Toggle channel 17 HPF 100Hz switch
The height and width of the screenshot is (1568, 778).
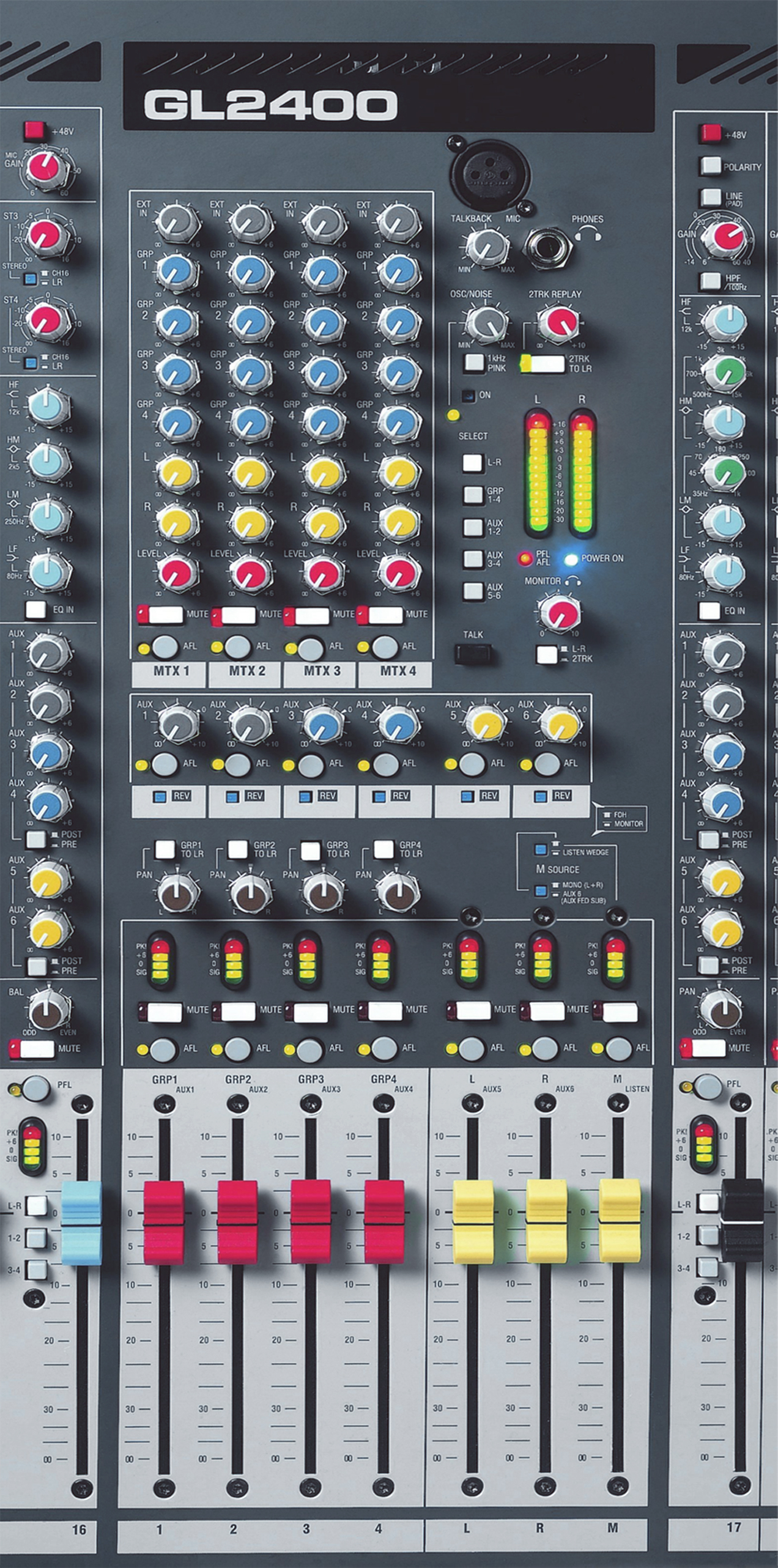[x=711, y=280]
